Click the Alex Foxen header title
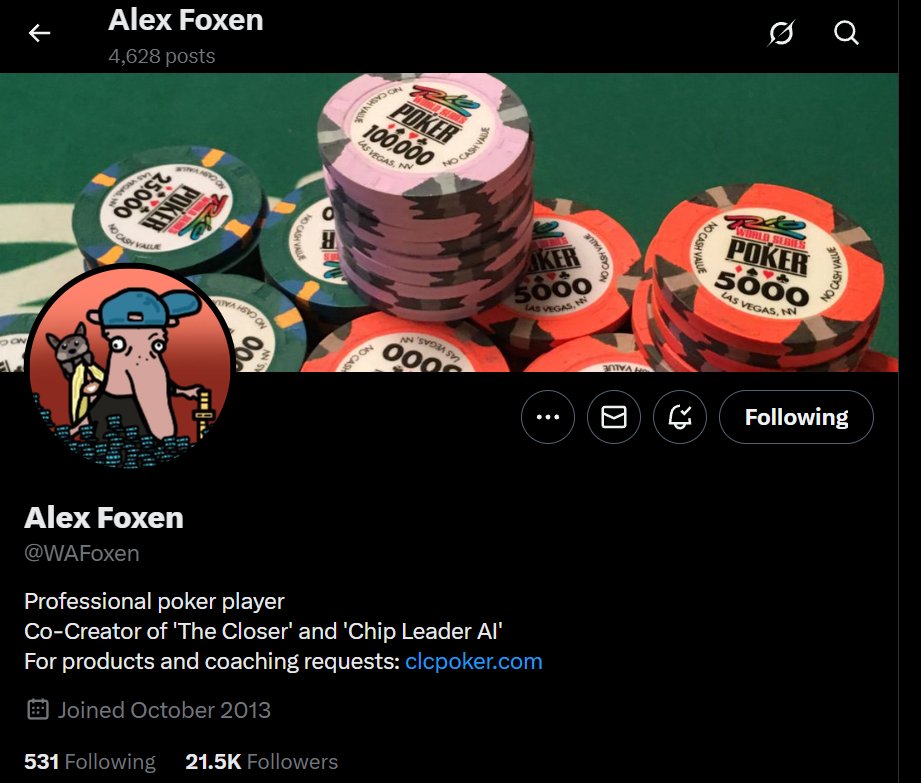This screenshot has height=783, width=921. [186, 20]
